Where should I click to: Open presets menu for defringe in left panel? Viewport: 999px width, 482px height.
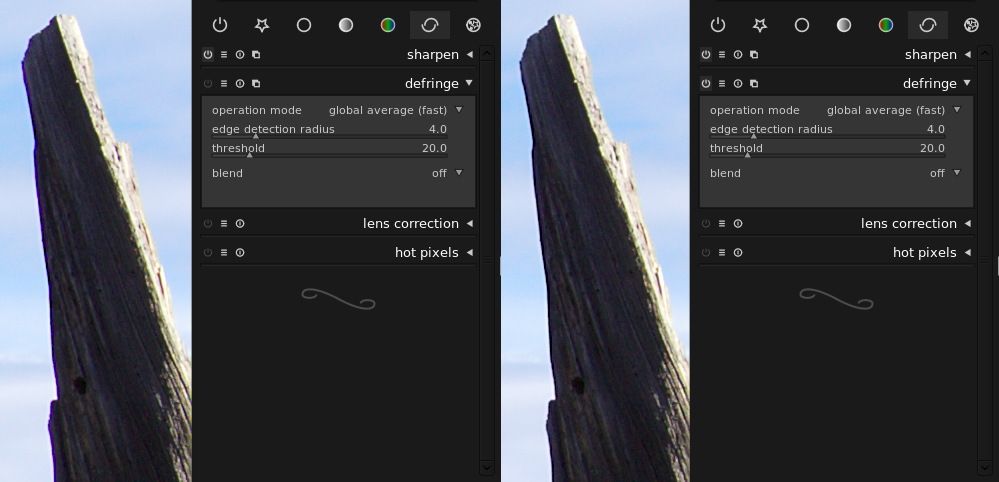pyautogui.click(x=224, y=84)
